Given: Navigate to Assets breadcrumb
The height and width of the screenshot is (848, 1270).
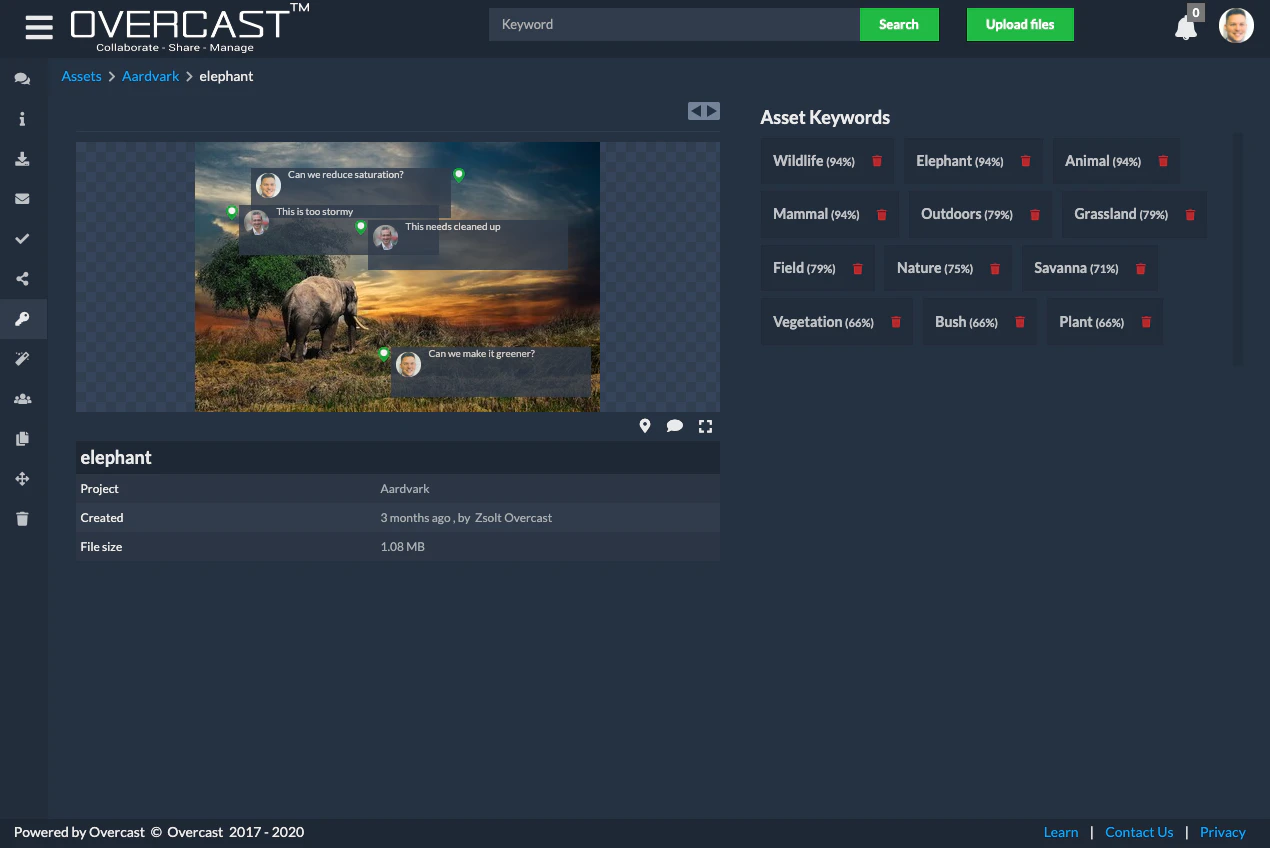Looking at the screenshot, I should click(81, 76).
